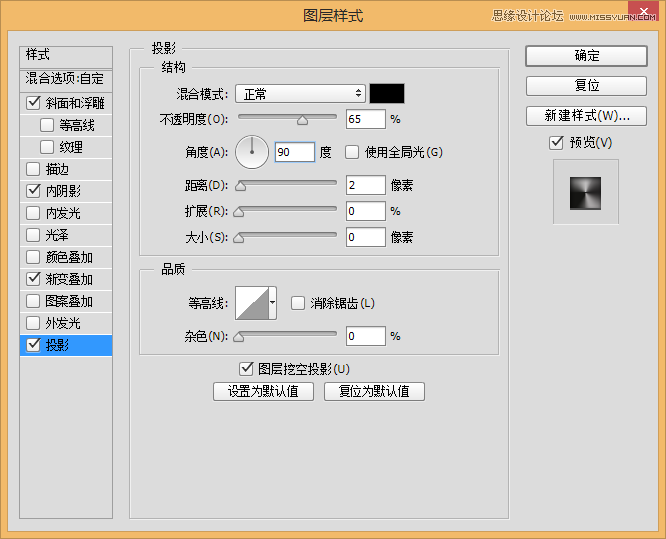Click the 不透明度 slider handle
The image size is (666, 539).
(x=302, y=120)
